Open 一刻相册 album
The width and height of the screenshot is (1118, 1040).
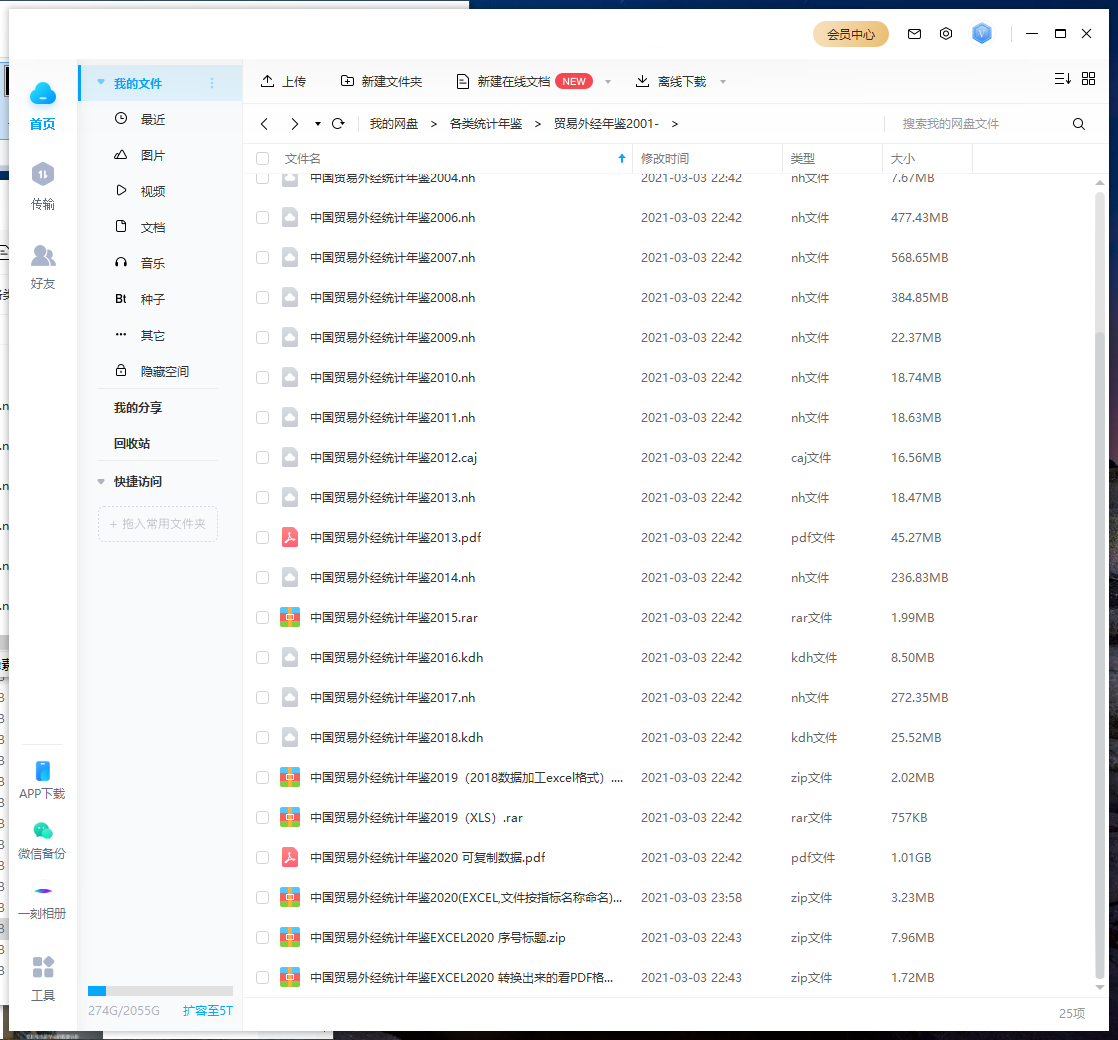[x=43, y=891]
